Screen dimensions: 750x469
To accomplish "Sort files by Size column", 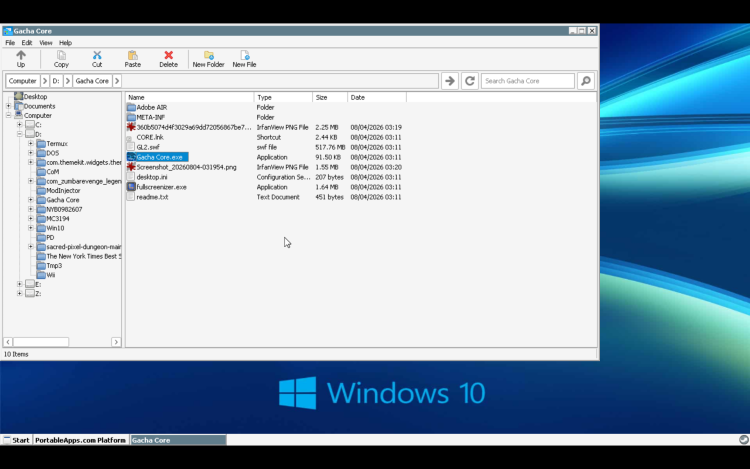I will point(330,97).
